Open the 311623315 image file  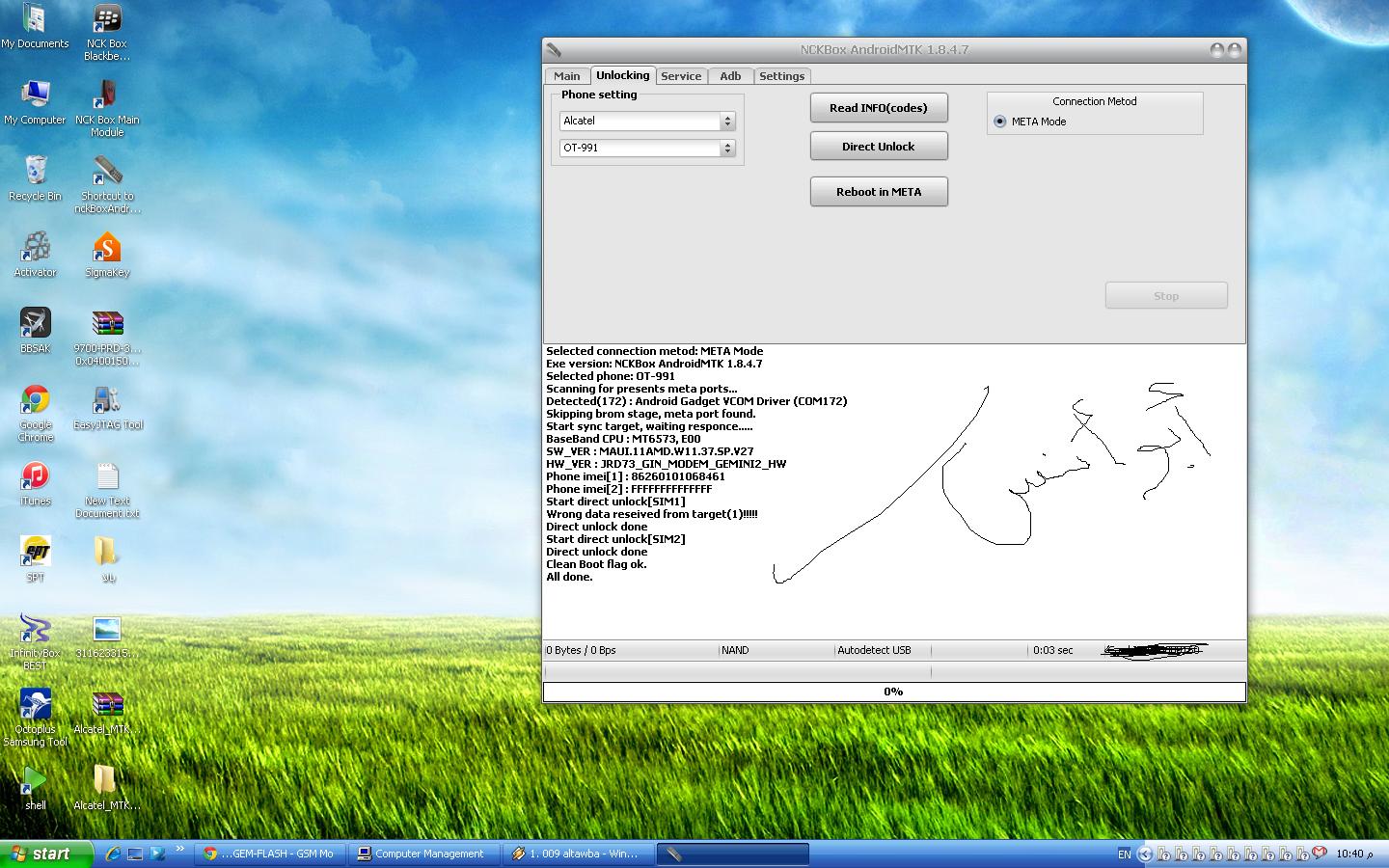point(106,637)
